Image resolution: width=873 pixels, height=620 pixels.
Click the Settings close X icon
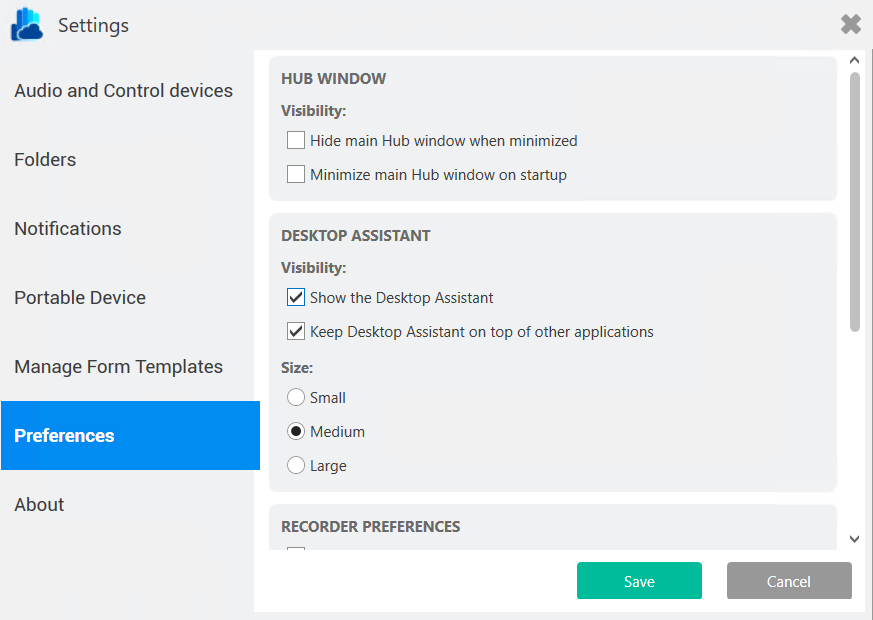[850, 24]
